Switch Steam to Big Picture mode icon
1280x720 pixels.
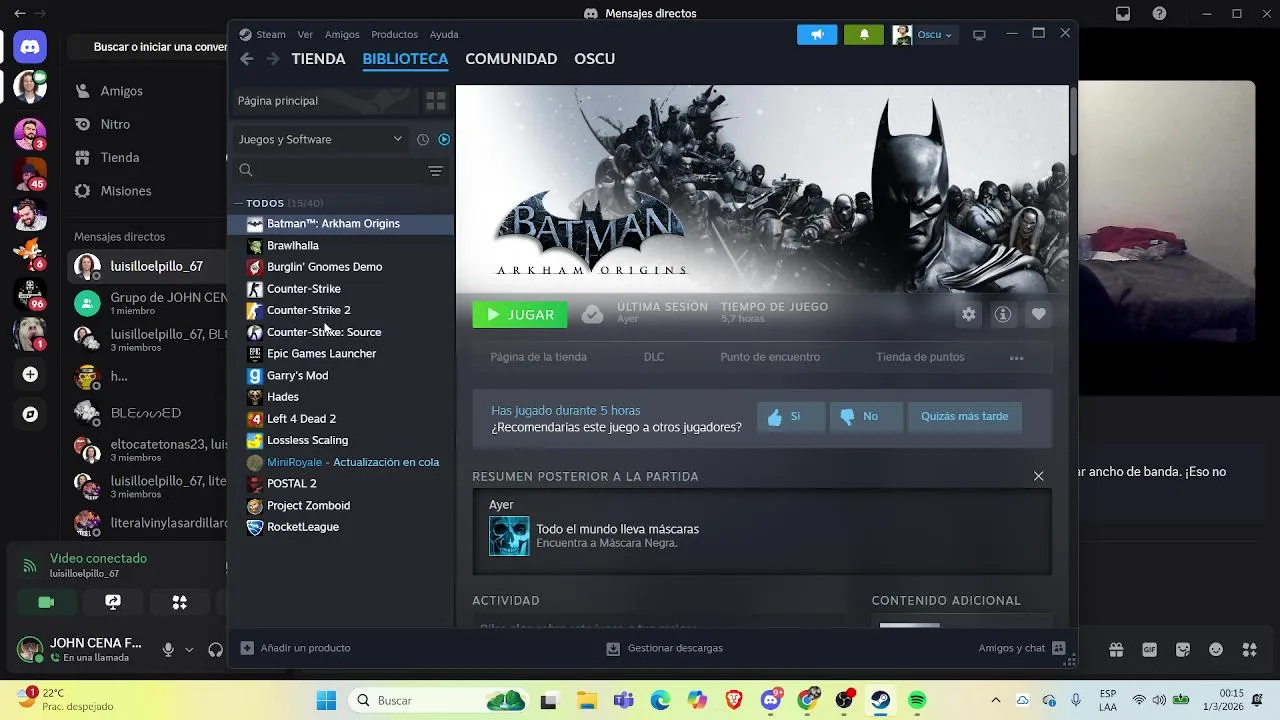point(979,35)
